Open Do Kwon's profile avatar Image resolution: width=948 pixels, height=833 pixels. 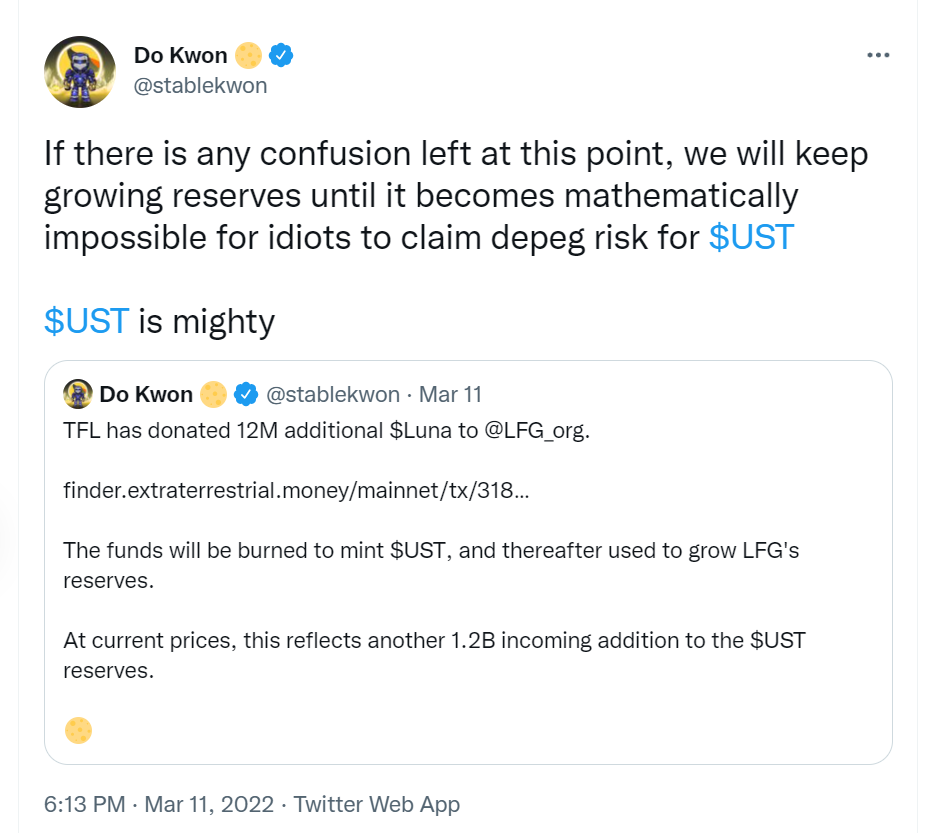pyautogui.click(x=80, y=72)
